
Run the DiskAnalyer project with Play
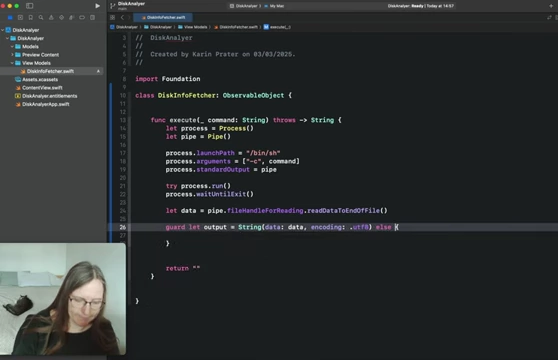coord(97,6)
